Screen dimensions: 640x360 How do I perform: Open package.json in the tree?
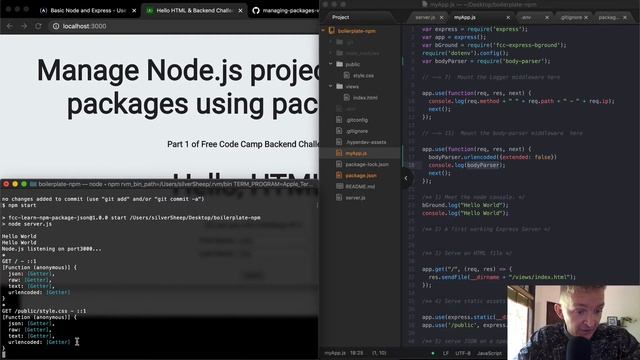click(x=361, y=176)
